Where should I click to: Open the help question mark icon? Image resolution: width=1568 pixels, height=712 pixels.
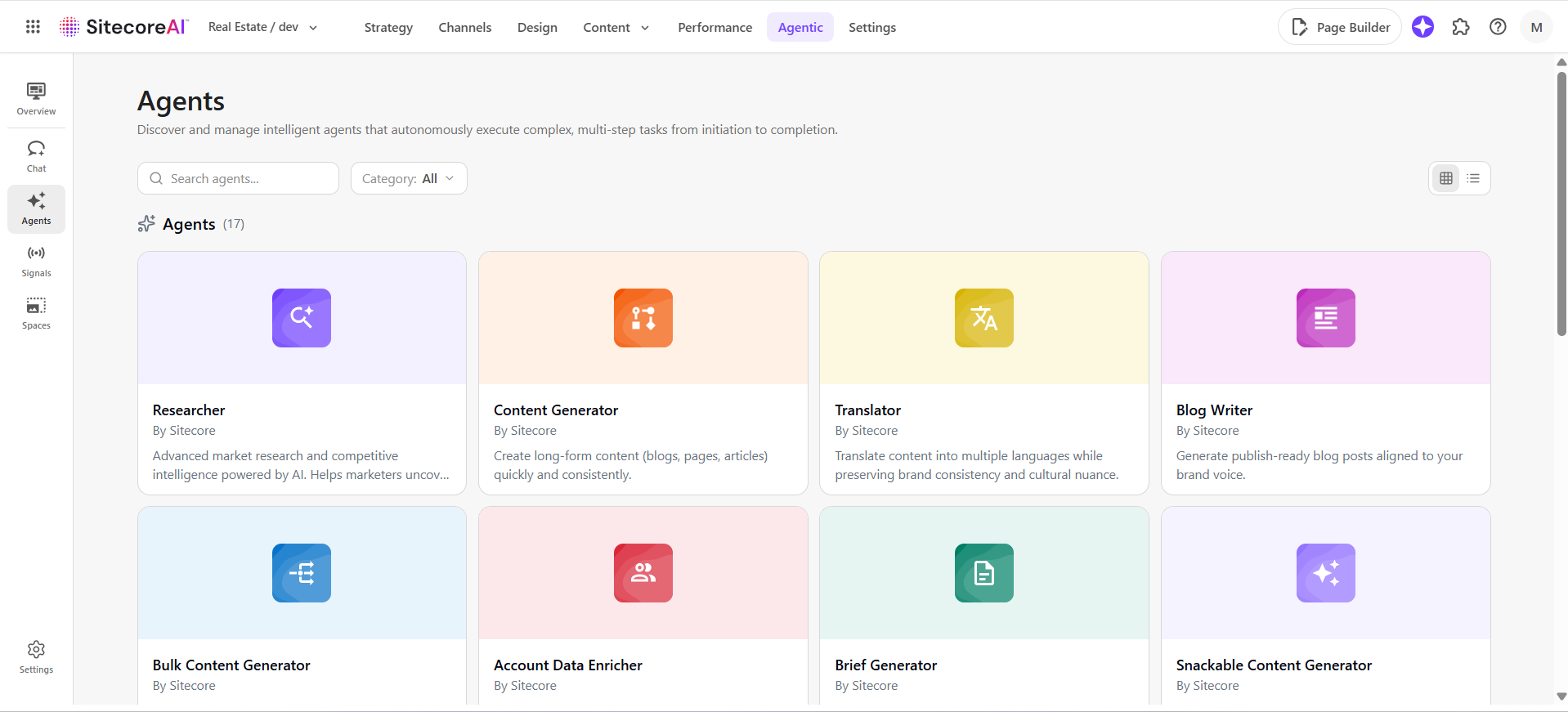(x=1498, y=27)
